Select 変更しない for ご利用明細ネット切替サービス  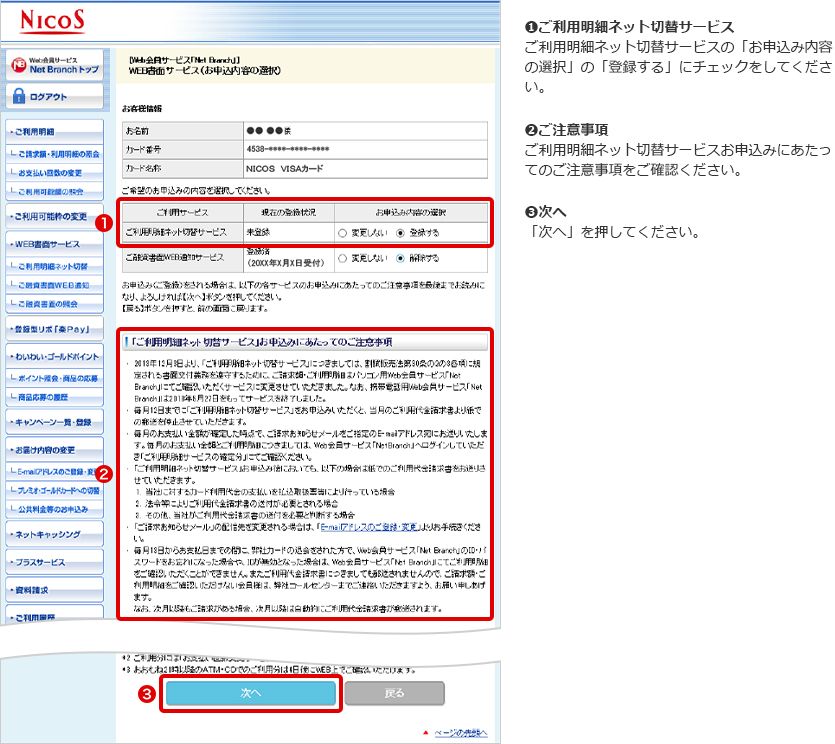[344, 233]
